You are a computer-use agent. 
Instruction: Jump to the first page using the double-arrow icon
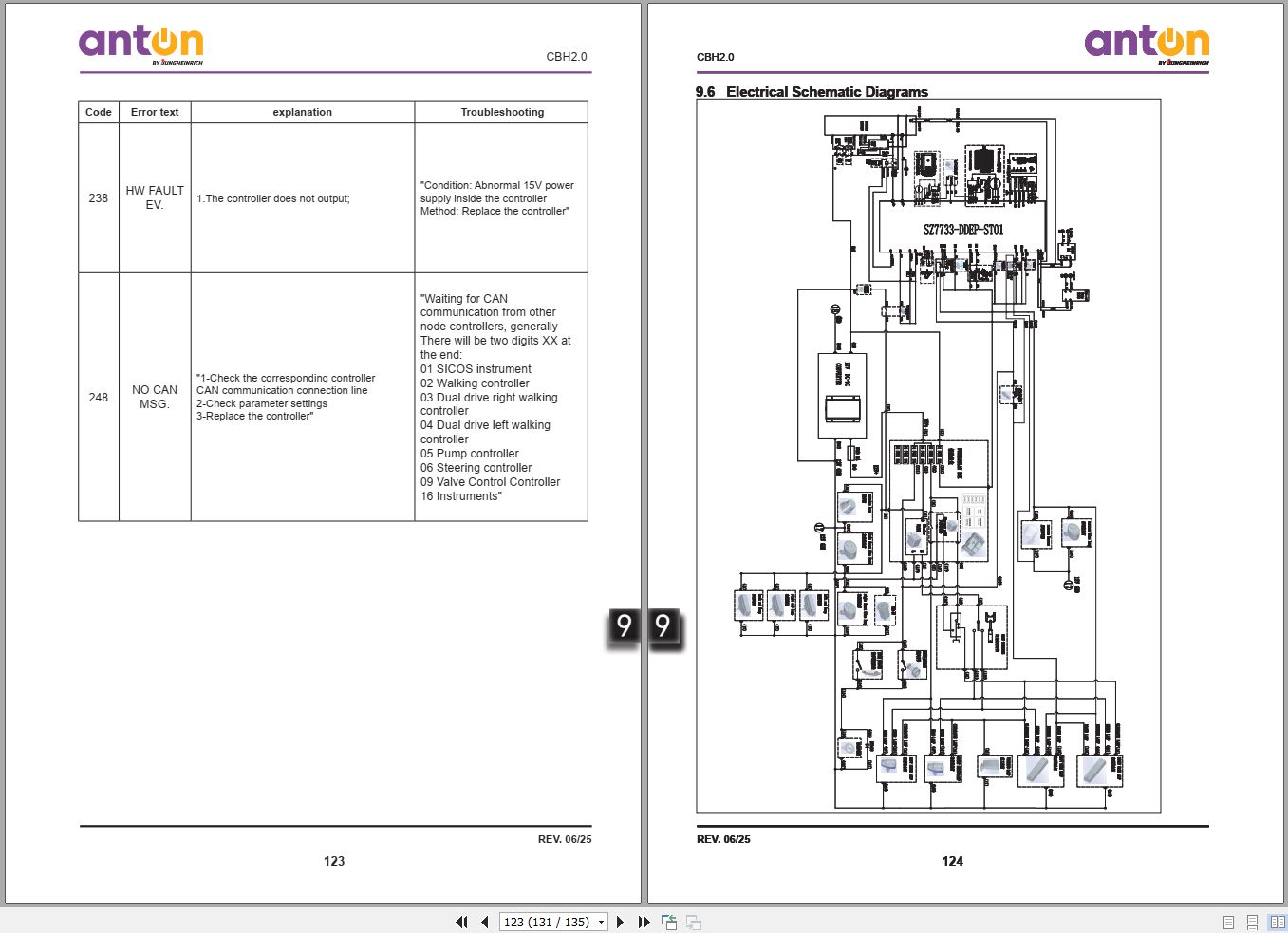point(461,922)
